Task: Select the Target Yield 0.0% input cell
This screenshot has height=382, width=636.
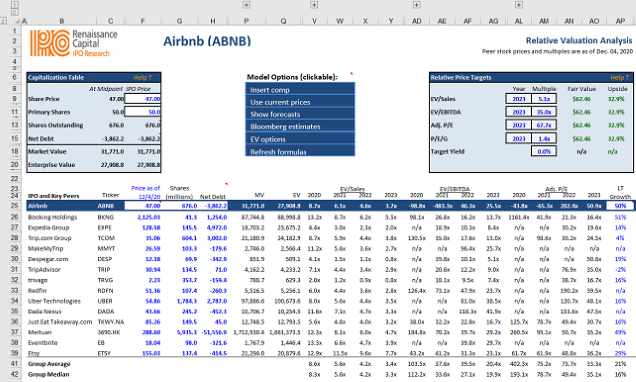Action: [544, 151]
